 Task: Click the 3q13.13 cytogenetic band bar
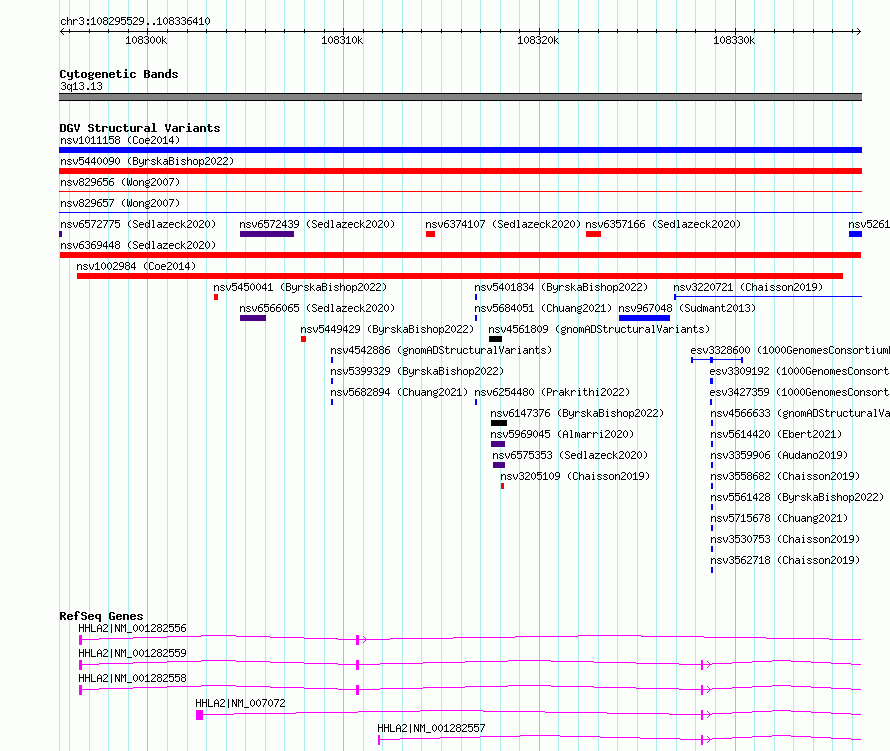460,97
